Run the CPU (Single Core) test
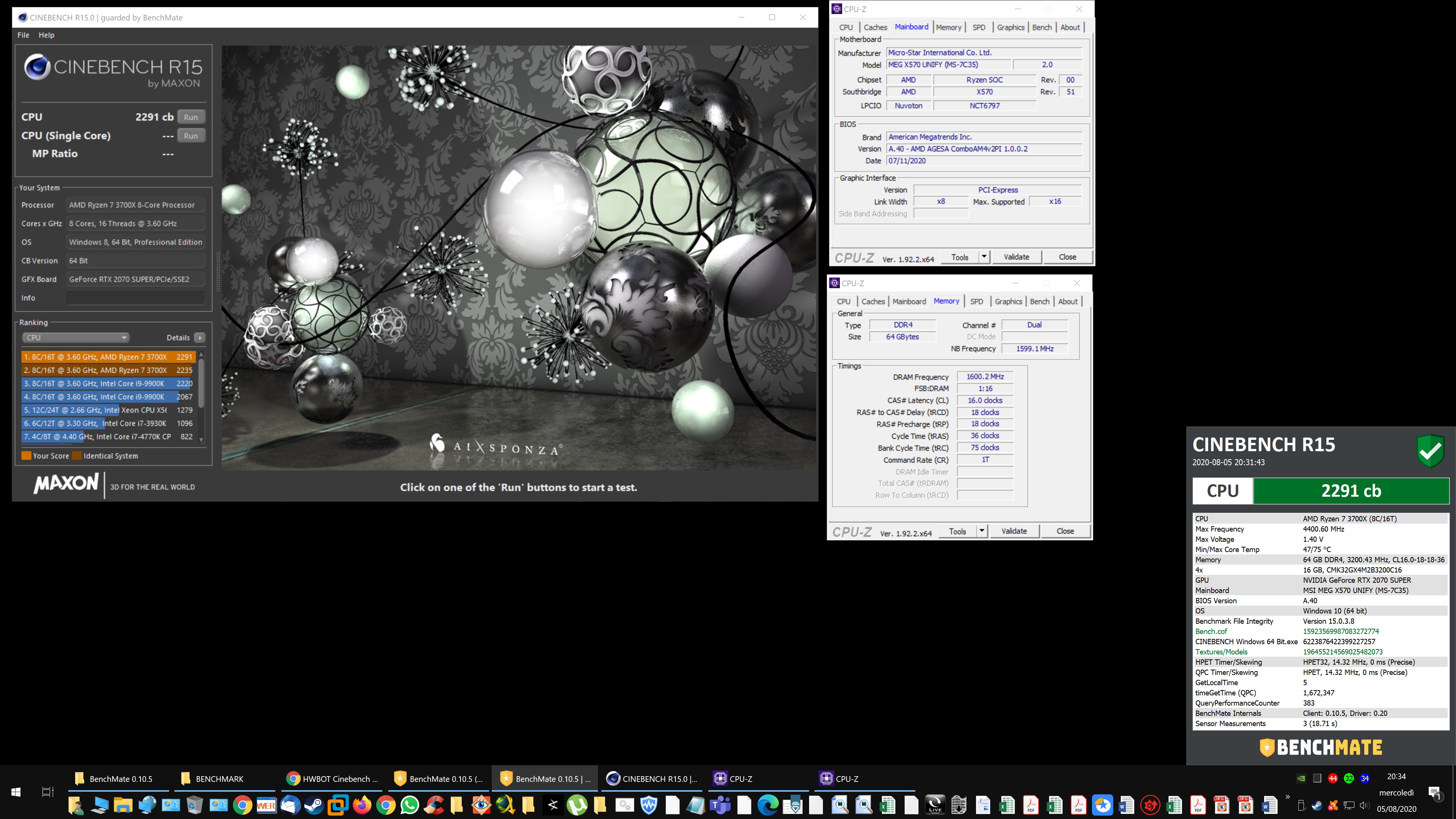Image resolution: width=1456 pixels, height=819 pixels. (x=191, y=136)
